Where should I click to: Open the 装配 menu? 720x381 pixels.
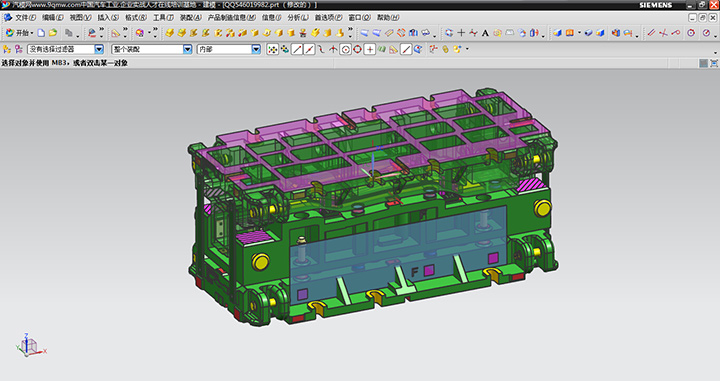[x=190, y=17]
